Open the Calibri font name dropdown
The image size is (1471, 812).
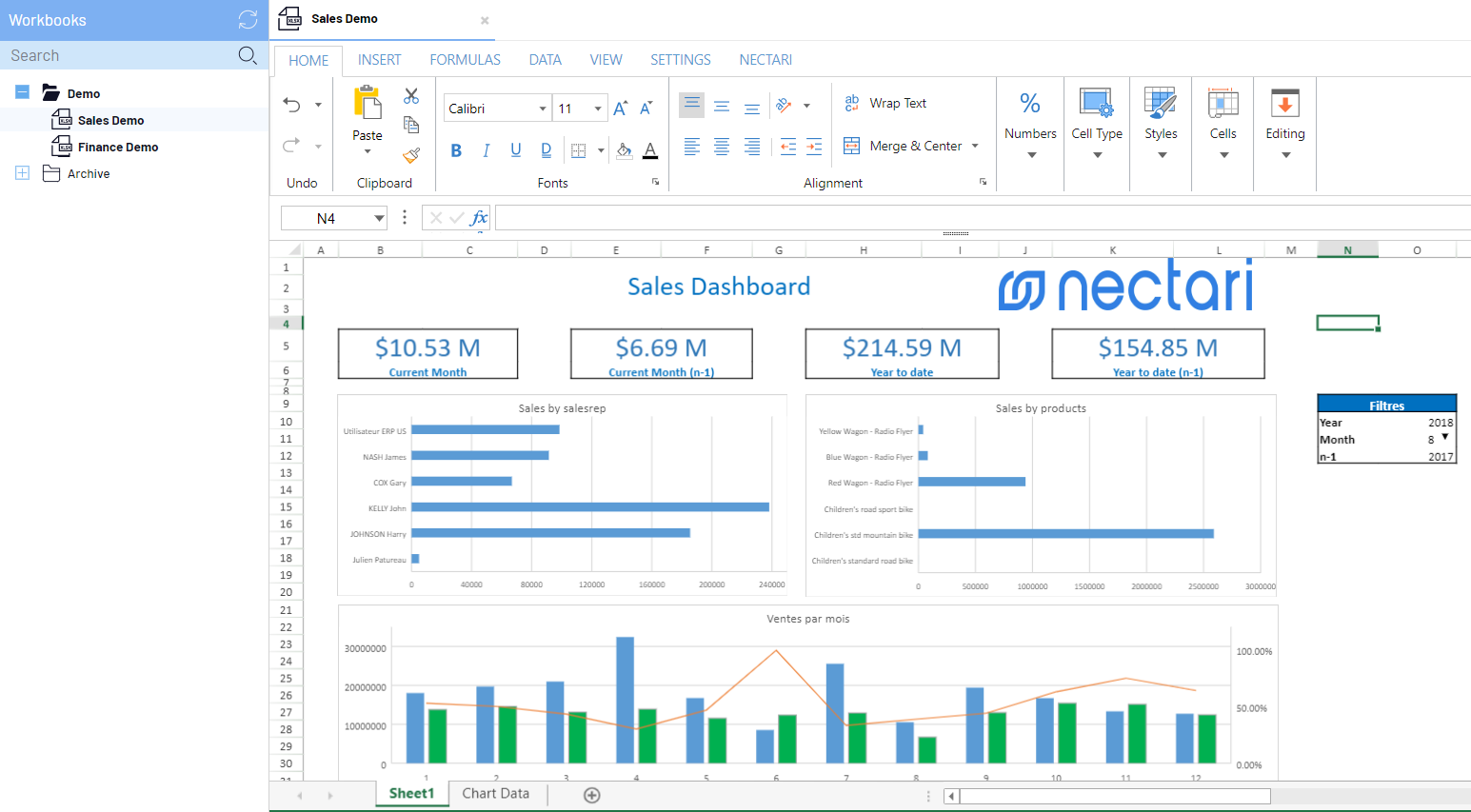click(x=543, y=109)
